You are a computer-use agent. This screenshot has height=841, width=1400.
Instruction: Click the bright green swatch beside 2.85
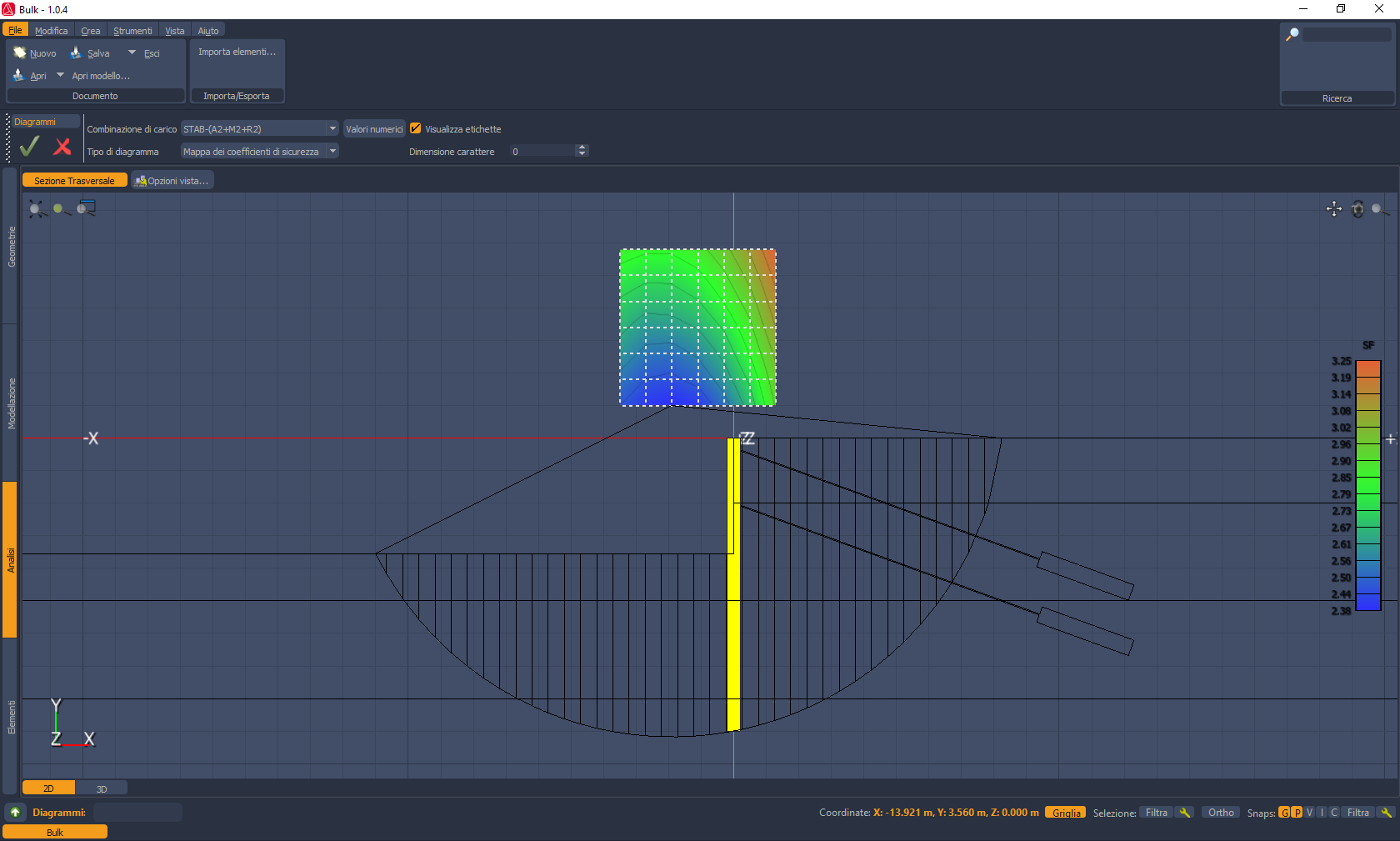click(x=1368, y=486)
